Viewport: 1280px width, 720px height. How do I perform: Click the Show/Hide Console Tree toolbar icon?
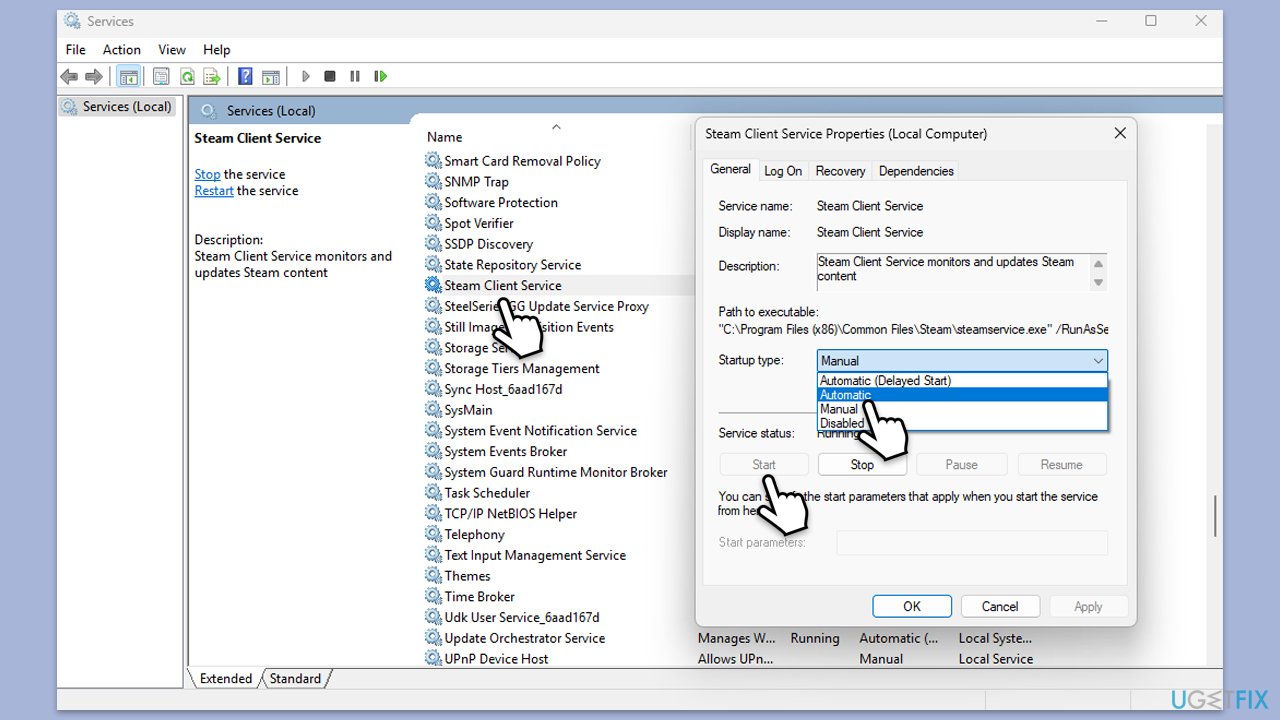tap(128, 76)
